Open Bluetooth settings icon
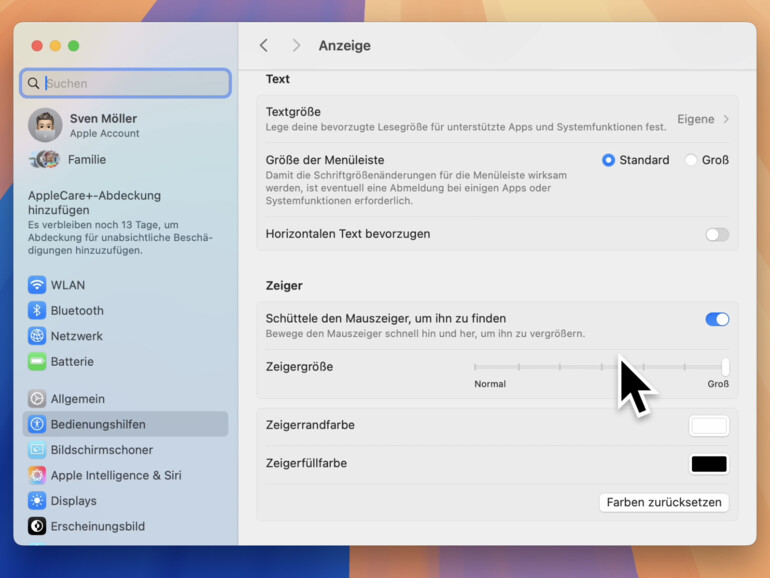 tap(37, 311)
